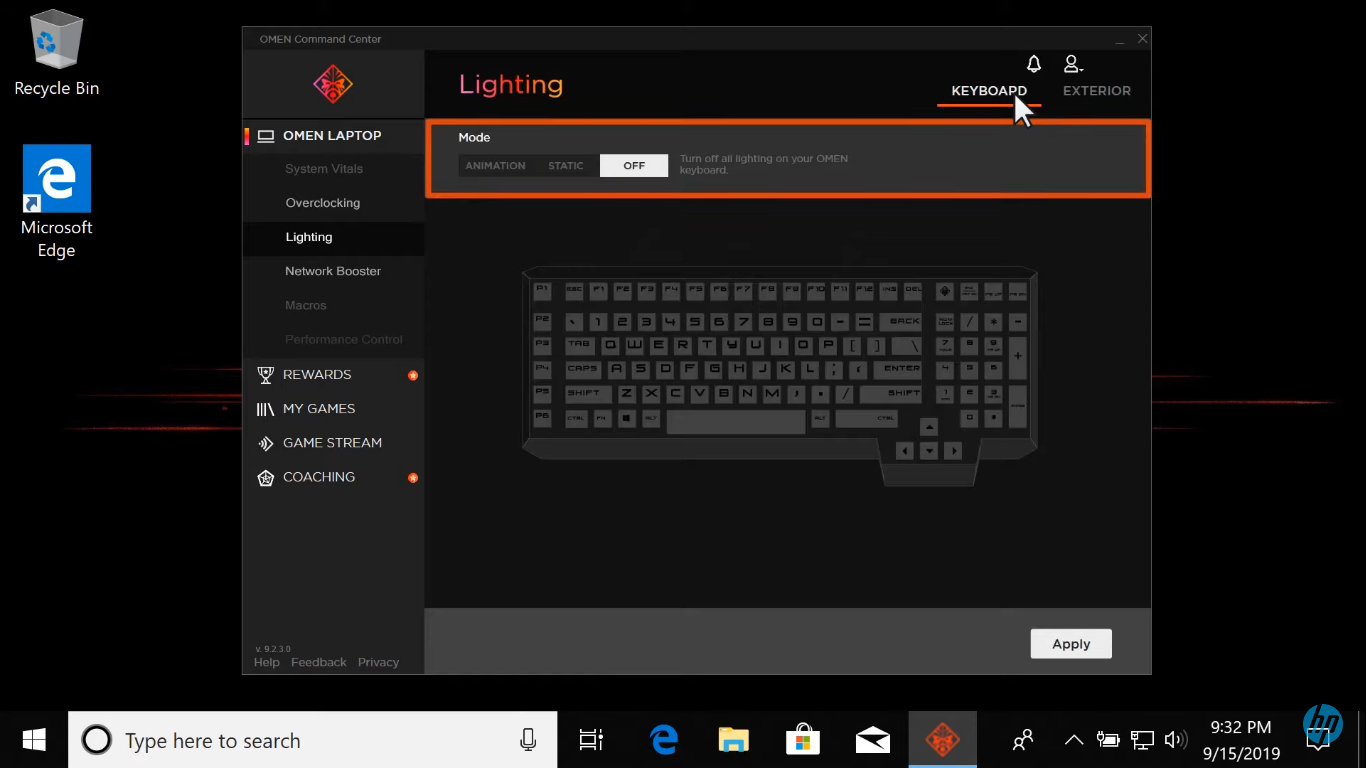
Task: Click the OMEN Command Center taskbar icon
Action: (x=942, y=740)
